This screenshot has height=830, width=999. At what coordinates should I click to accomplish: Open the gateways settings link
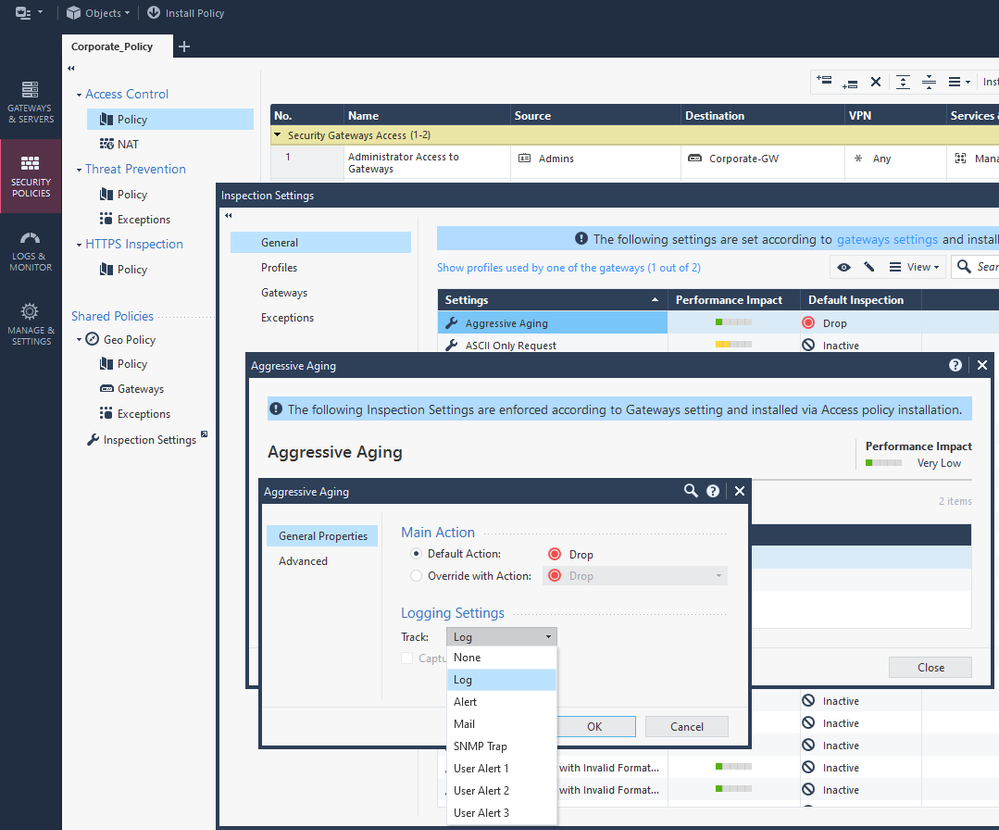887,239
